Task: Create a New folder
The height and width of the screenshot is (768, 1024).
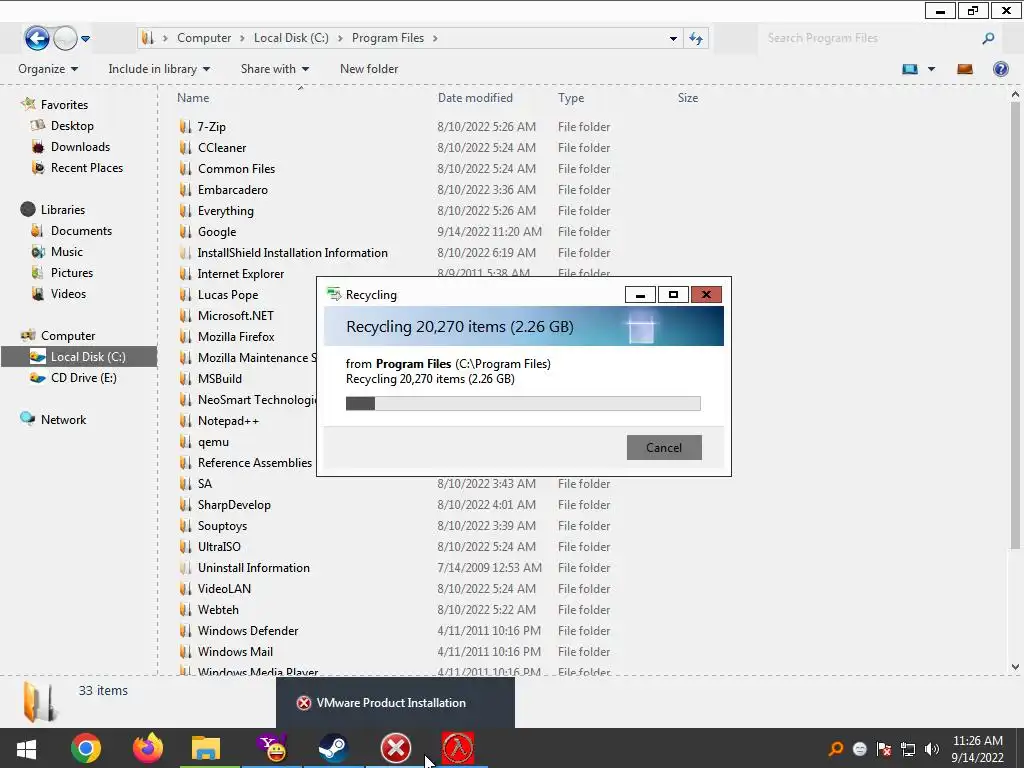Action: tap(369, 69)
